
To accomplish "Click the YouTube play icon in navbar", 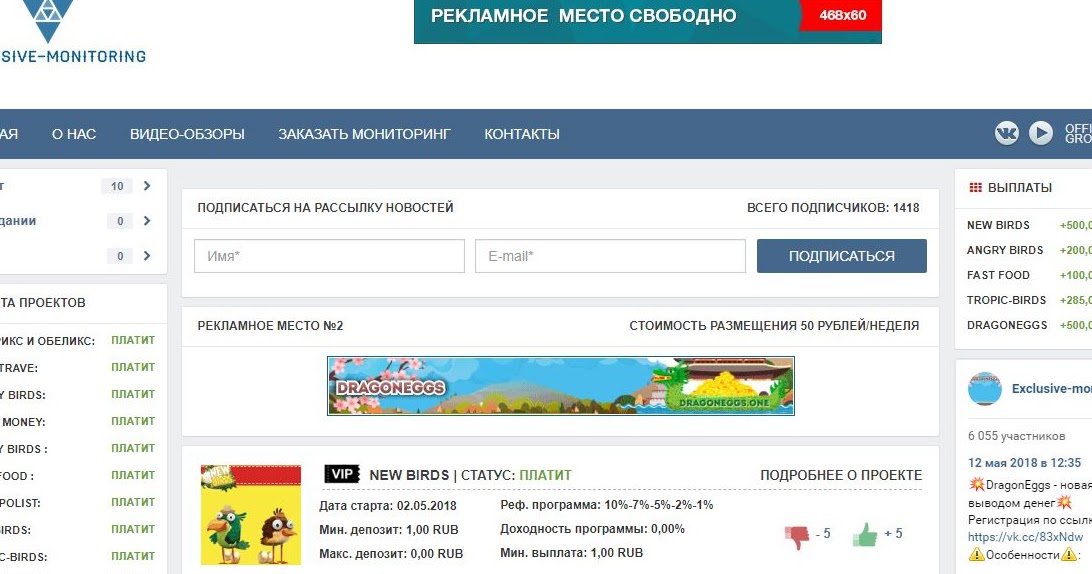I will tap(1041, 133).
